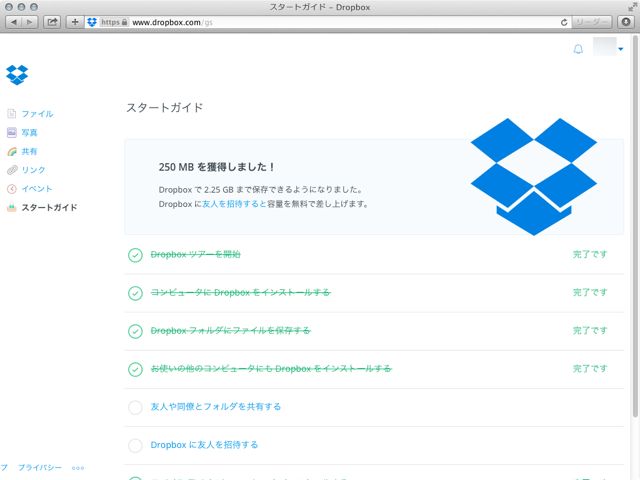Click the account avatar thumbnail
The height and width of the screenshot is (480, 640).
[x=604, y=47]
